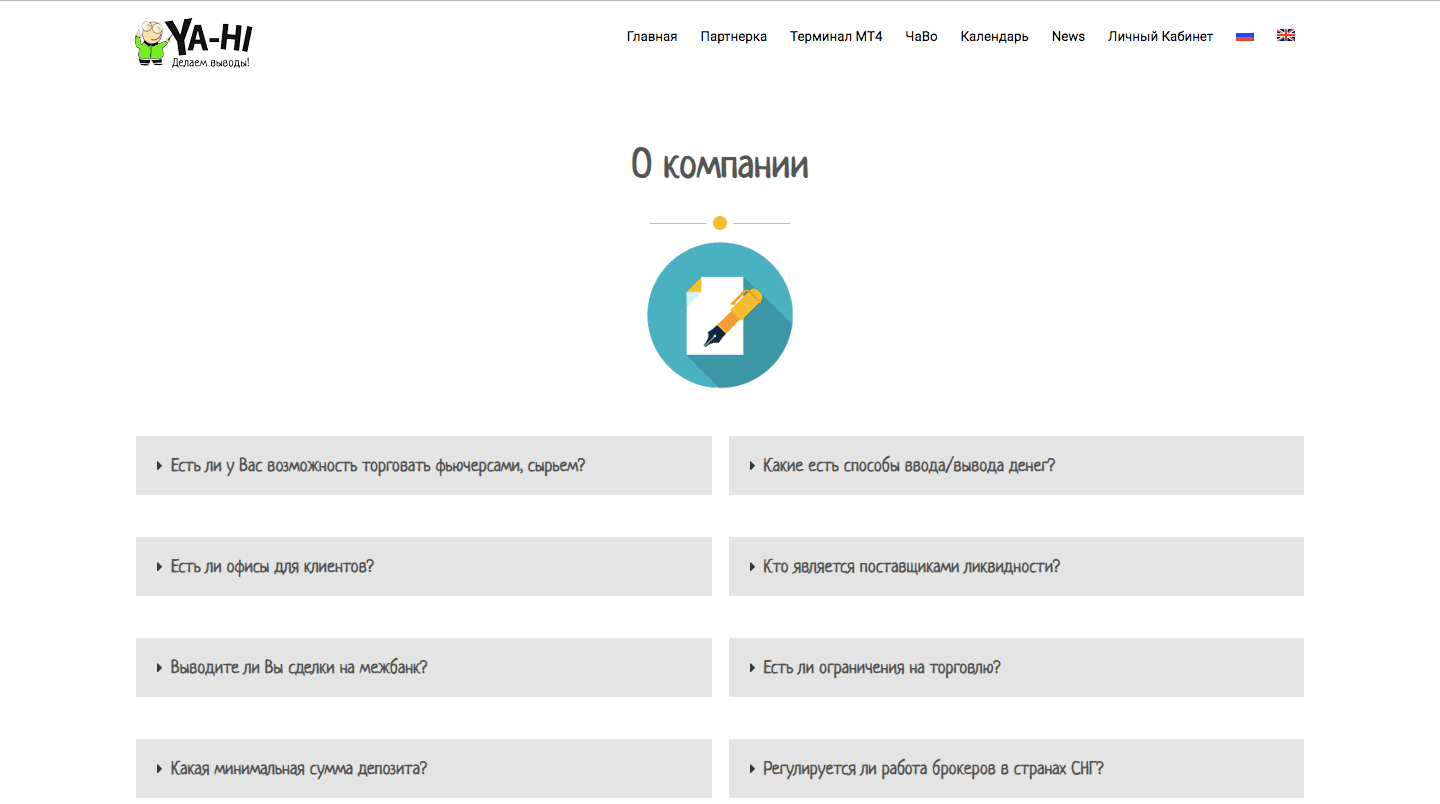Open the Календарь menu item

point(994,36)
